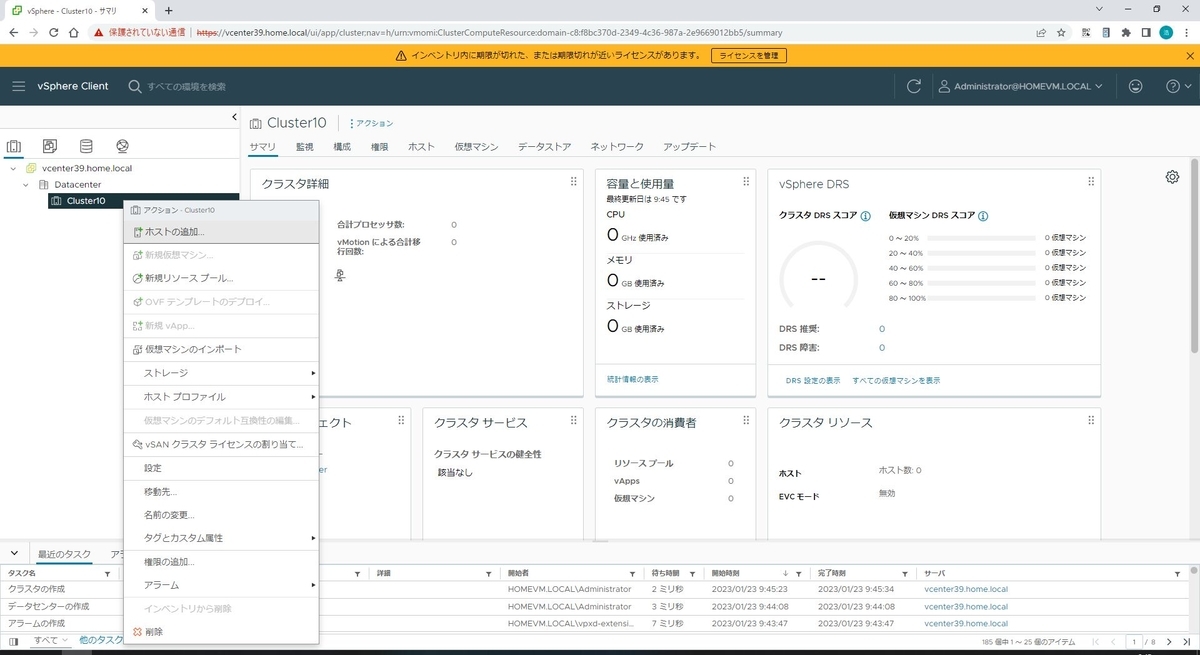Image resolution: width=1200 pixels, height=655 pixels.
Task: Switch to the ネットワーク tab
Action: [617, 147]
